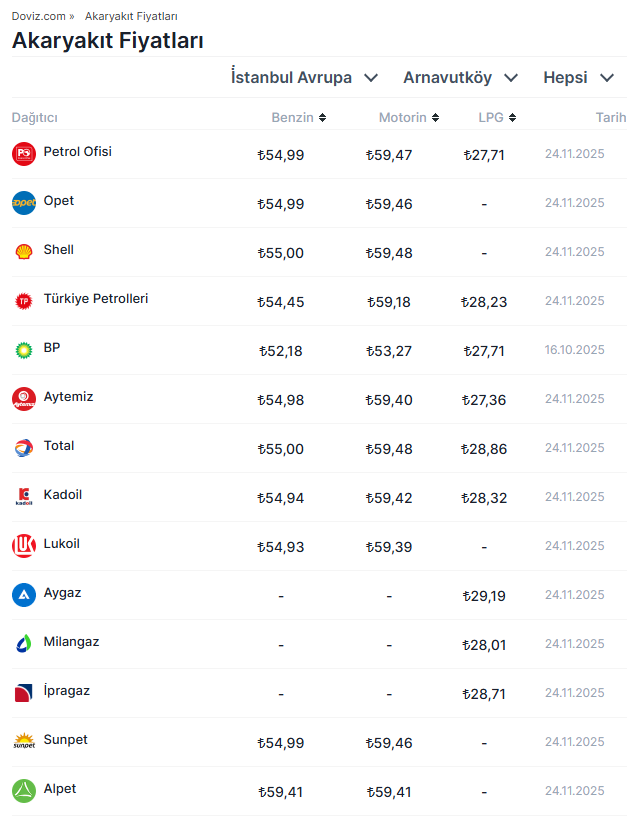The width and height of the screenshot is (631, 818).
Task: Click the Shell logo icon
Action: (24, 252)
